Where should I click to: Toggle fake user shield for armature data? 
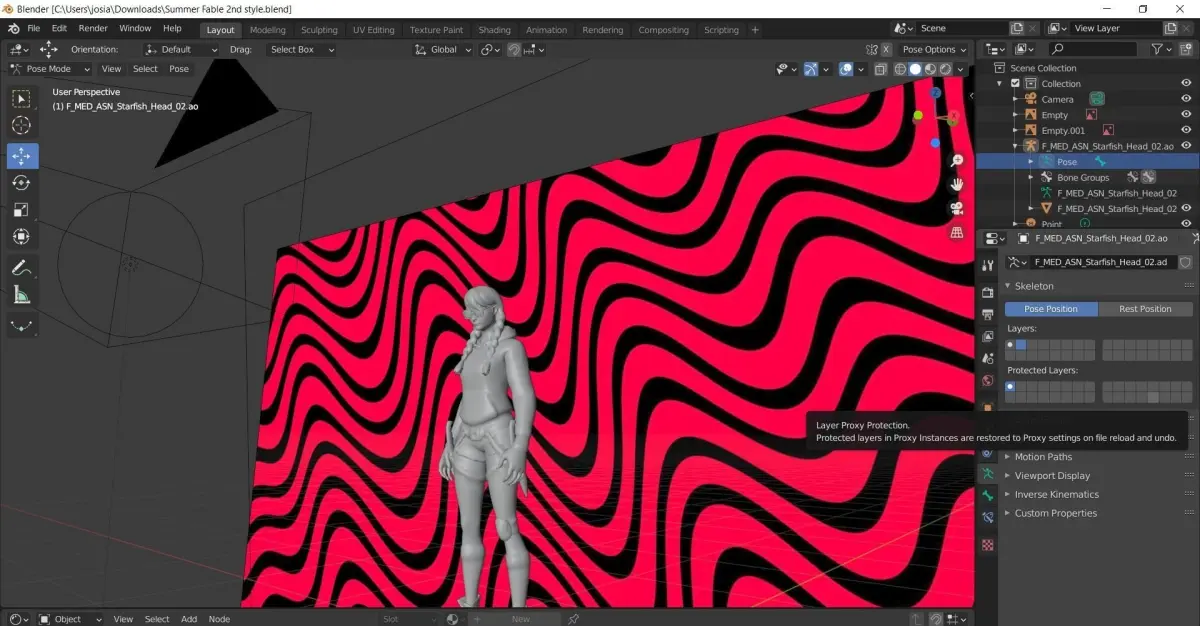(x=1185, y=262)
